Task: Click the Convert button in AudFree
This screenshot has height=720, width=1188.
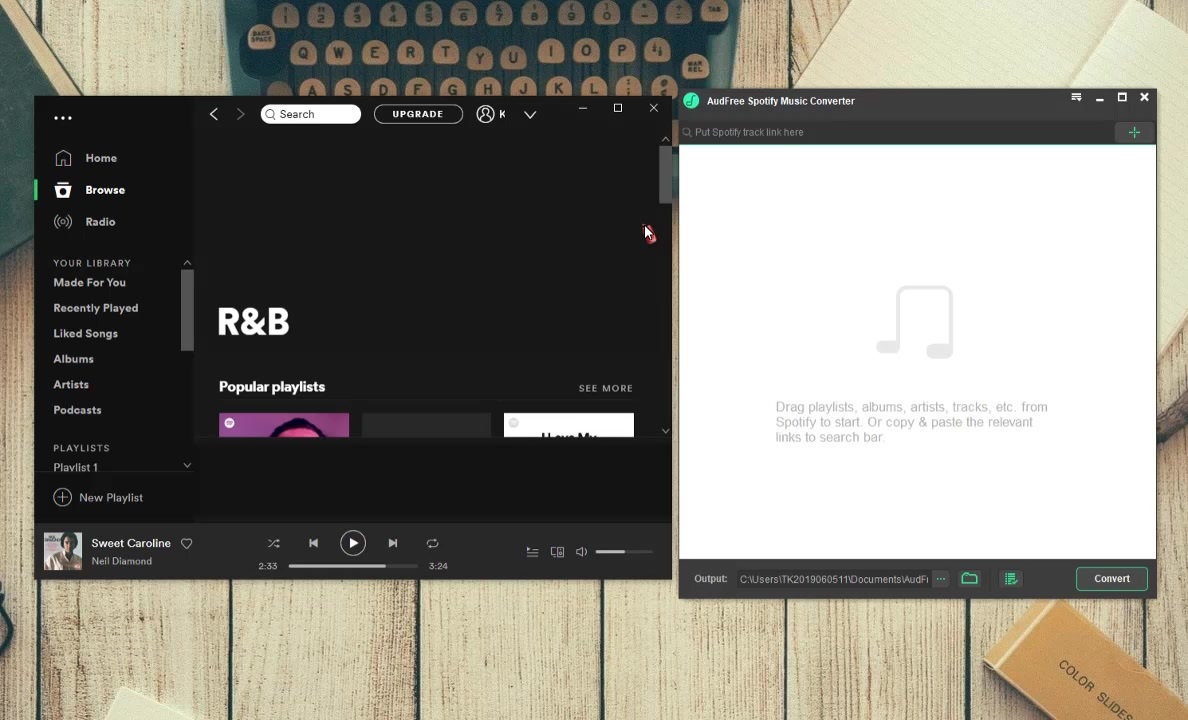Action: pos(1112,578)
